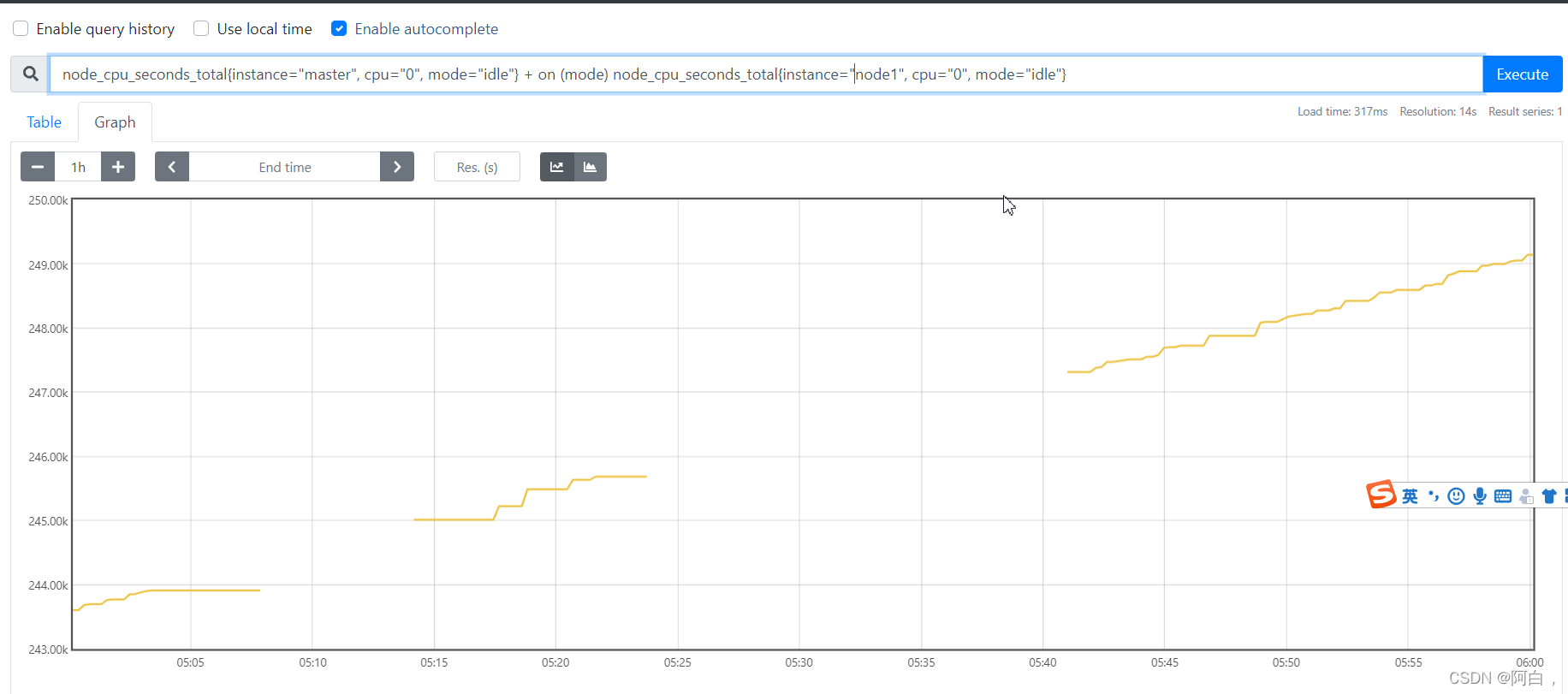Enable query history checkbox

21,28
